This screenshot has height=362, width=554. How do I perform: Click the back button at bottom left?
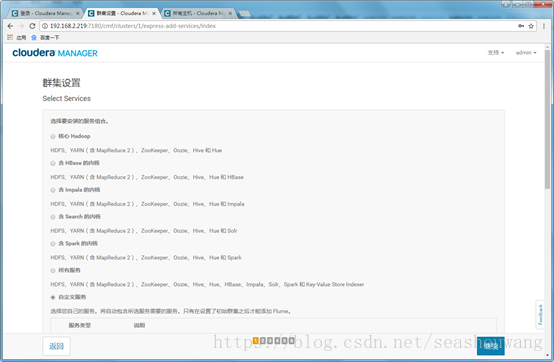(56, 346)
